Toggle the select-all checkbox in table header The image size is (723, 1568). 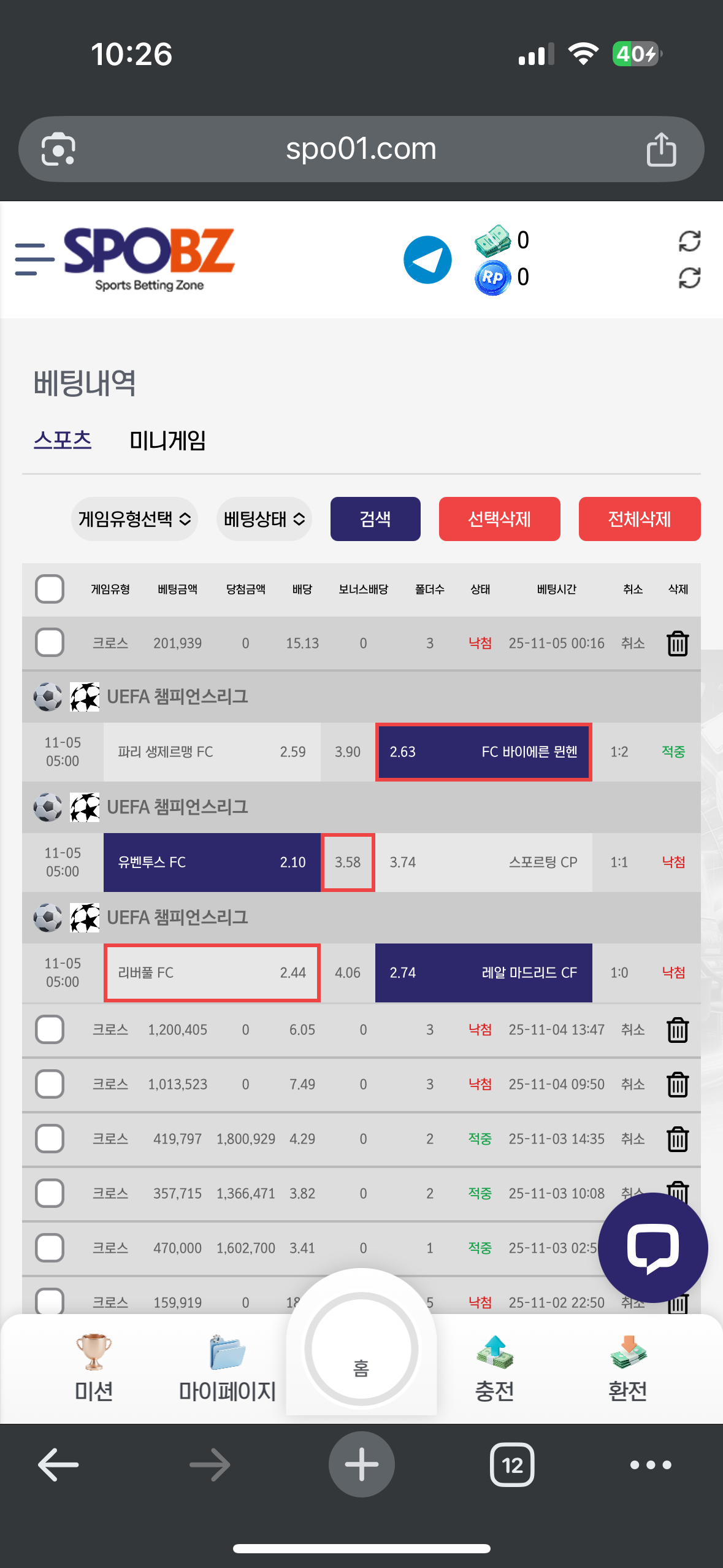click(50, 589)
